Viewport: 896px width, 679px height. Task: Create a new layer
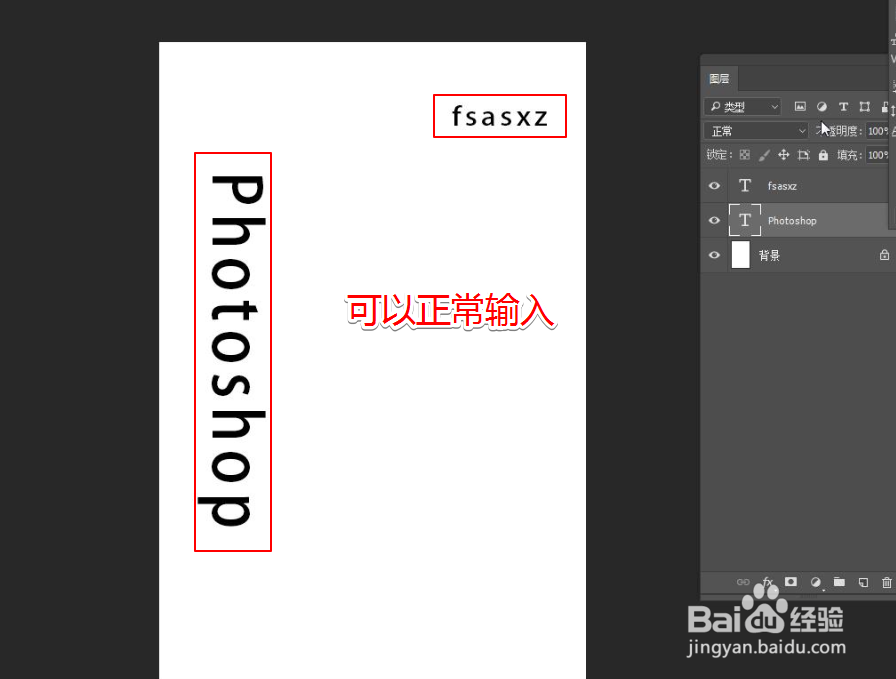(863, 582)
